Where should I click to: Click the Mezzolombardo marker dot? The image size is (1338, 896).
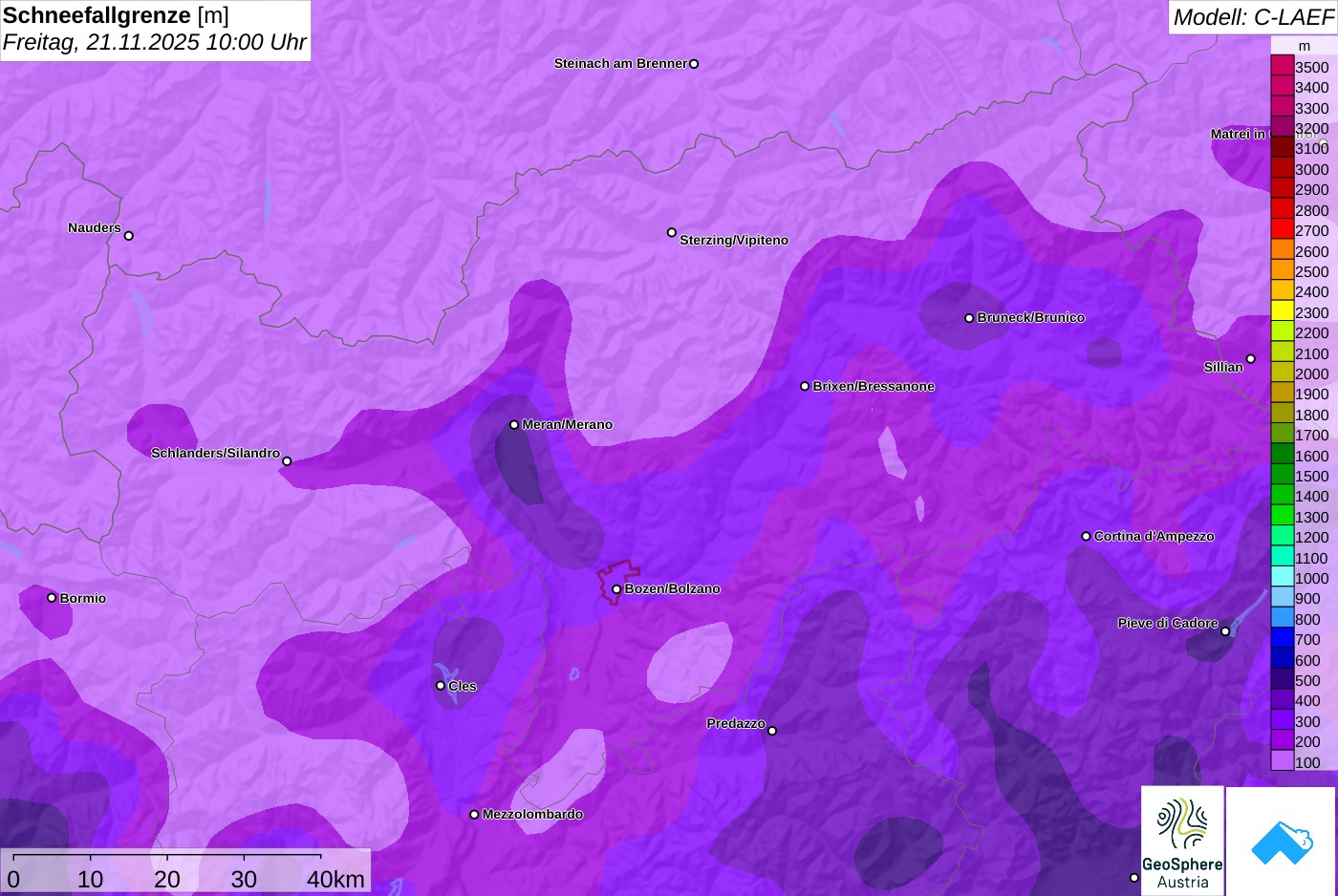(x=474, y=815)
